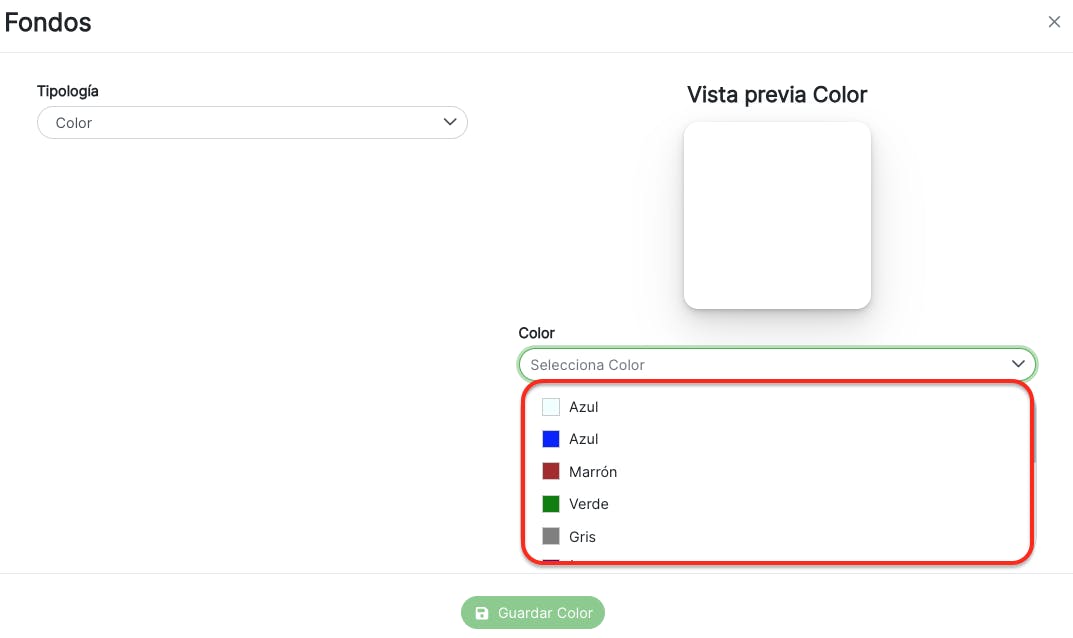The height and width of the screenshot is (638, 1073).
Task: Select the Azul label beside the dark blue swatch
Action: [584, 439]
